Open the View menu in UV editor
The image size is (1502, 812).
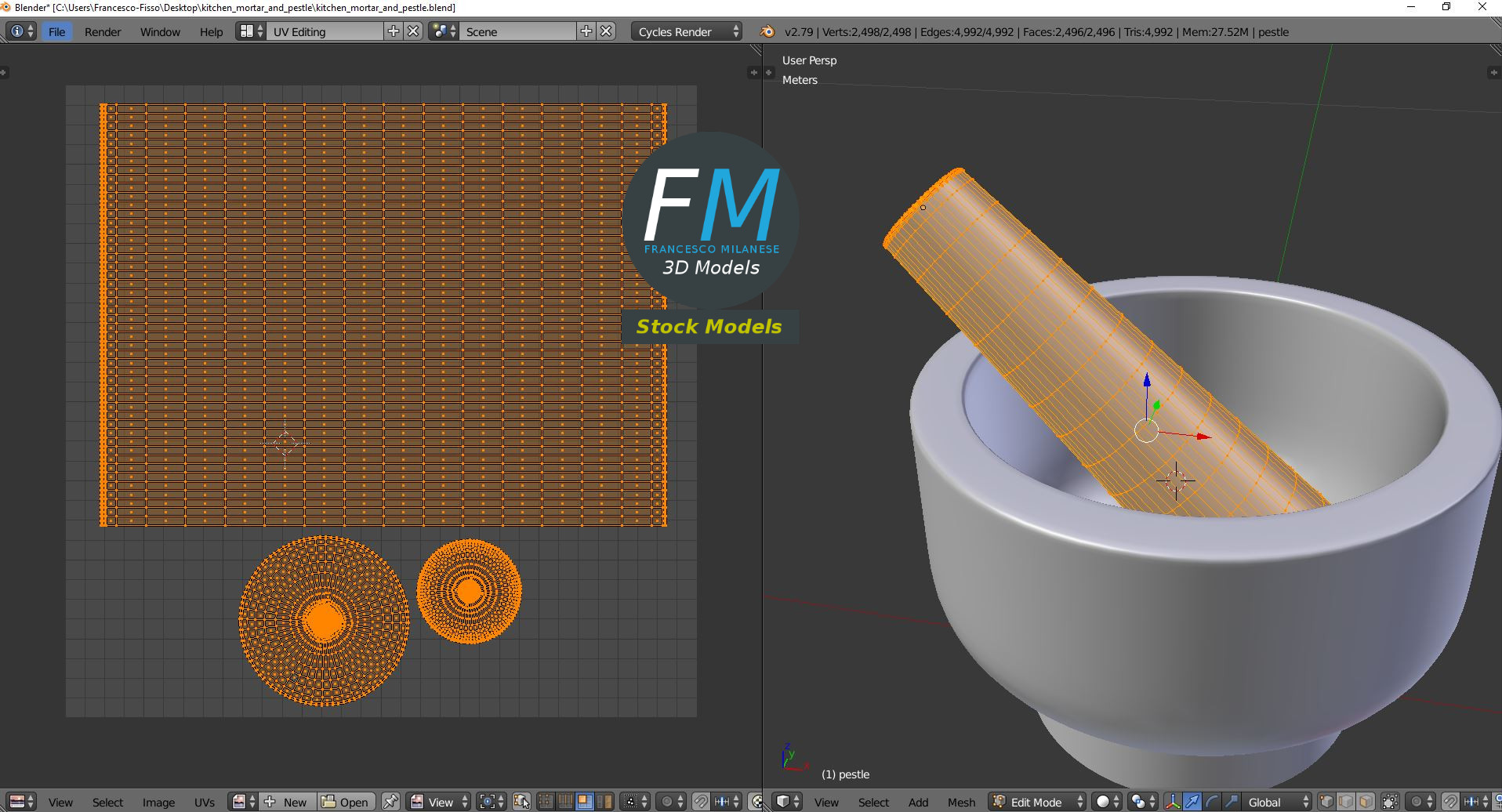60,802
